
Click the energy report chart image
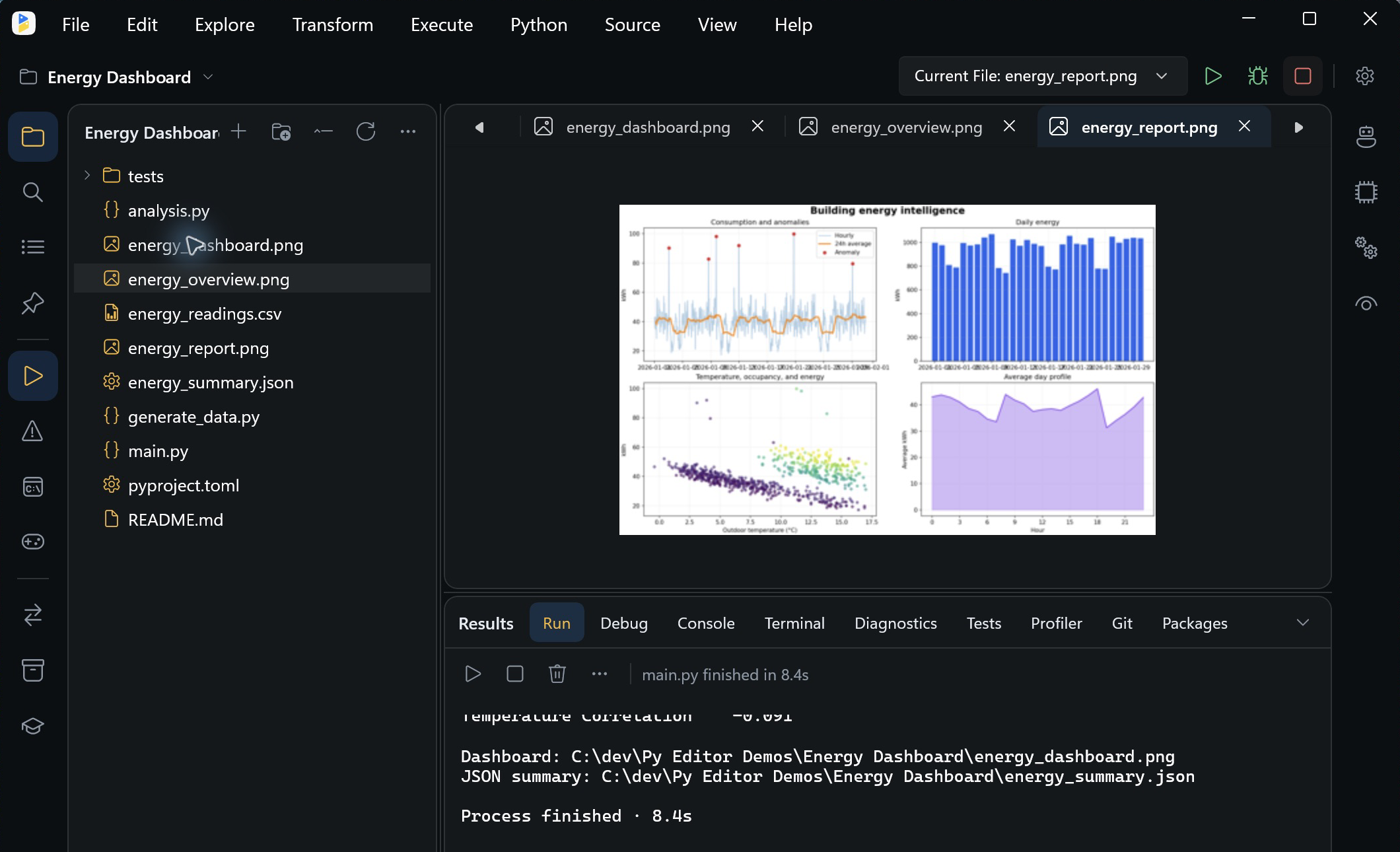pyautogui.click(x=887, y=370)
